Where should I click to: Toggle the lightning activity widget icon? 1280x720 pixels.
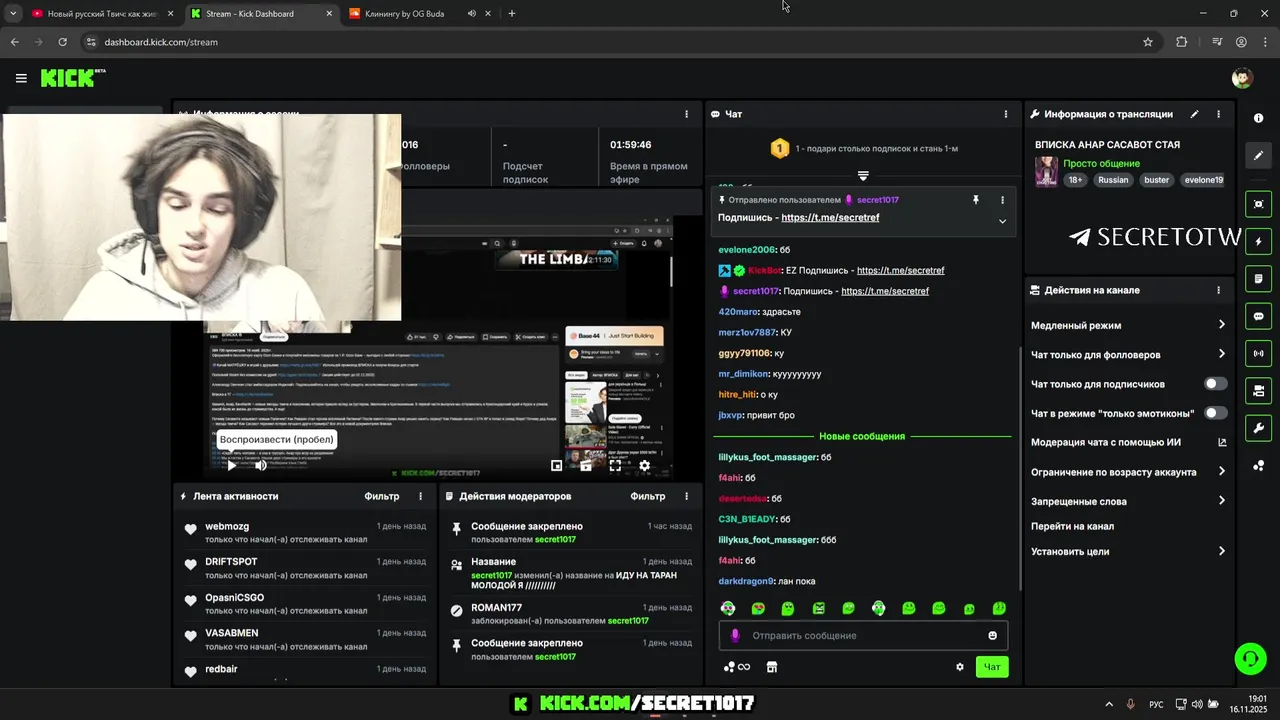pyautogui.click(x=1258, y=242)
